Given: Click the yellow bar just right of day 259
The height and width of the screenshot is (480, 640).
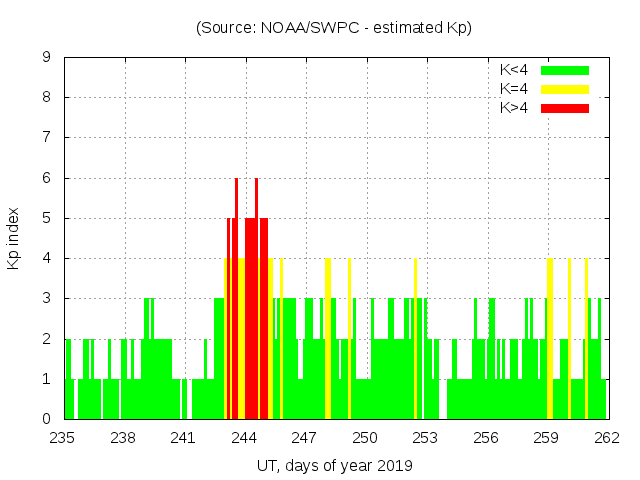Looking at the screenshot, I should click(x=550, y=340).
